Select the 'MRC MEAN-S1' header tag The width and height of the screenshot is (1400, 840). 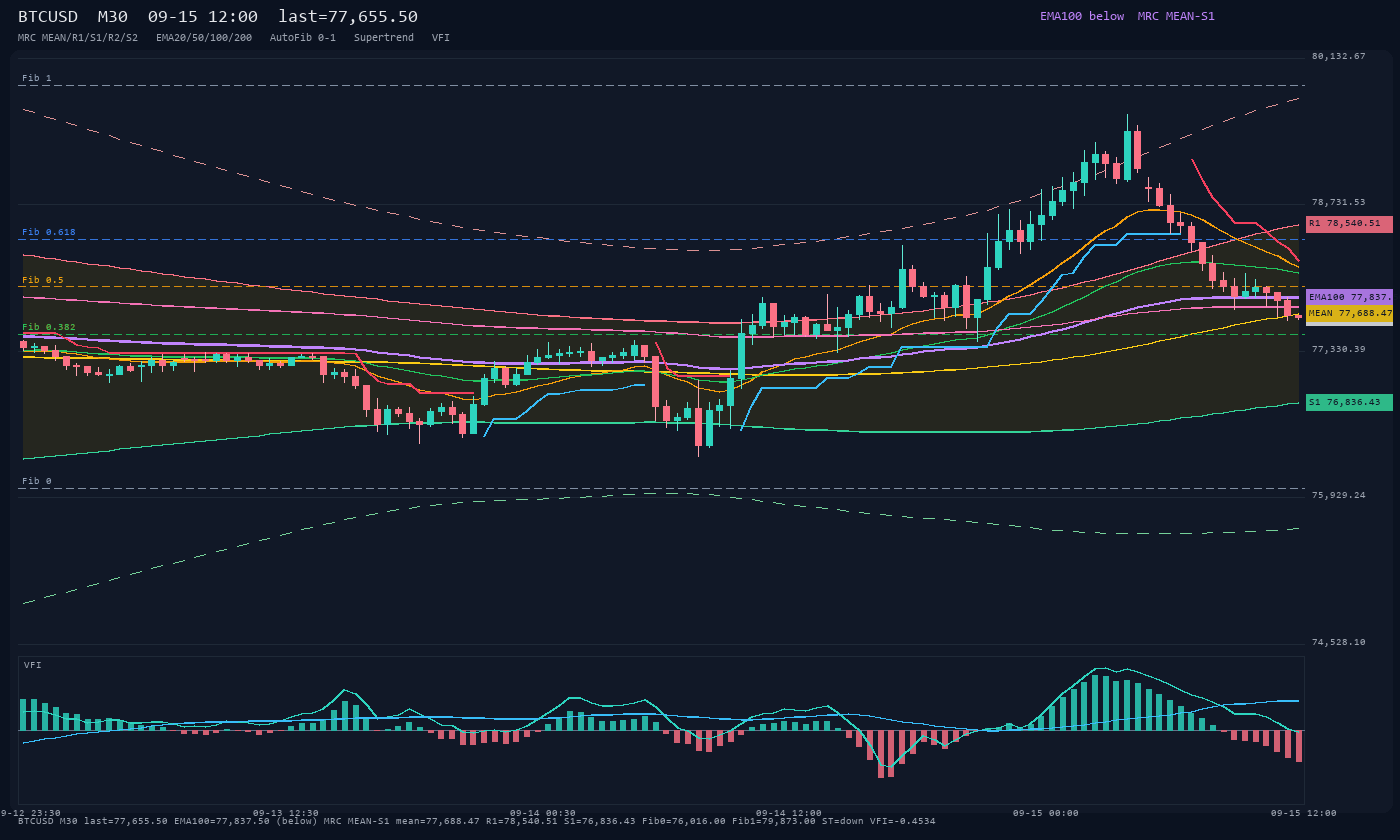(x=1176, y=16)
